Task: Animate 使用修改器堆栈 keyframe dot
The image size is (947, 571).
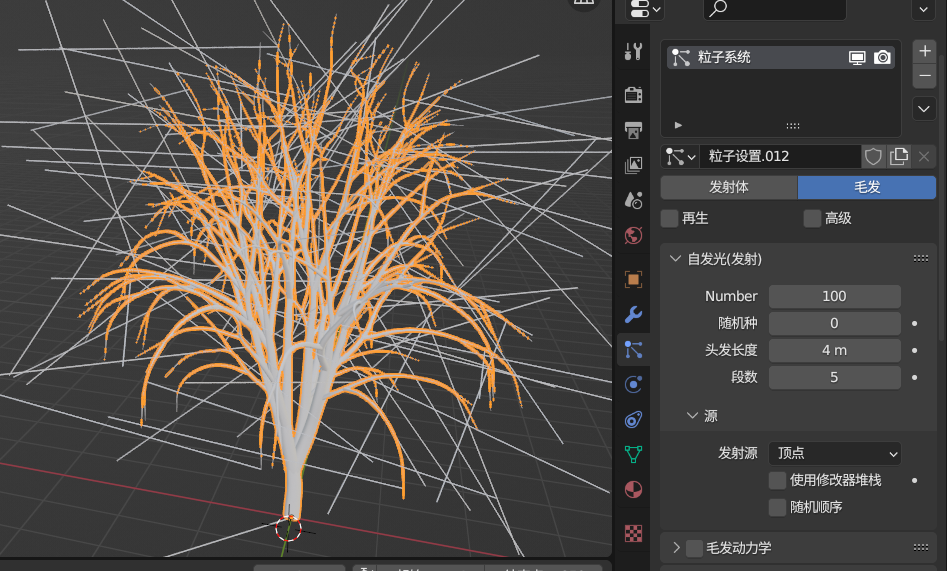Action: 915,480
